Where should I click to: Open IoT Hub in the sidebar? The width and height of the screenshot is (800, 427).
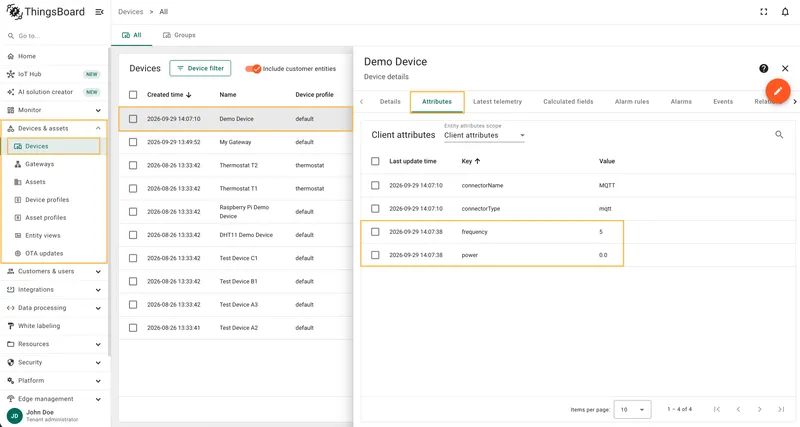[x=54, y=74]
